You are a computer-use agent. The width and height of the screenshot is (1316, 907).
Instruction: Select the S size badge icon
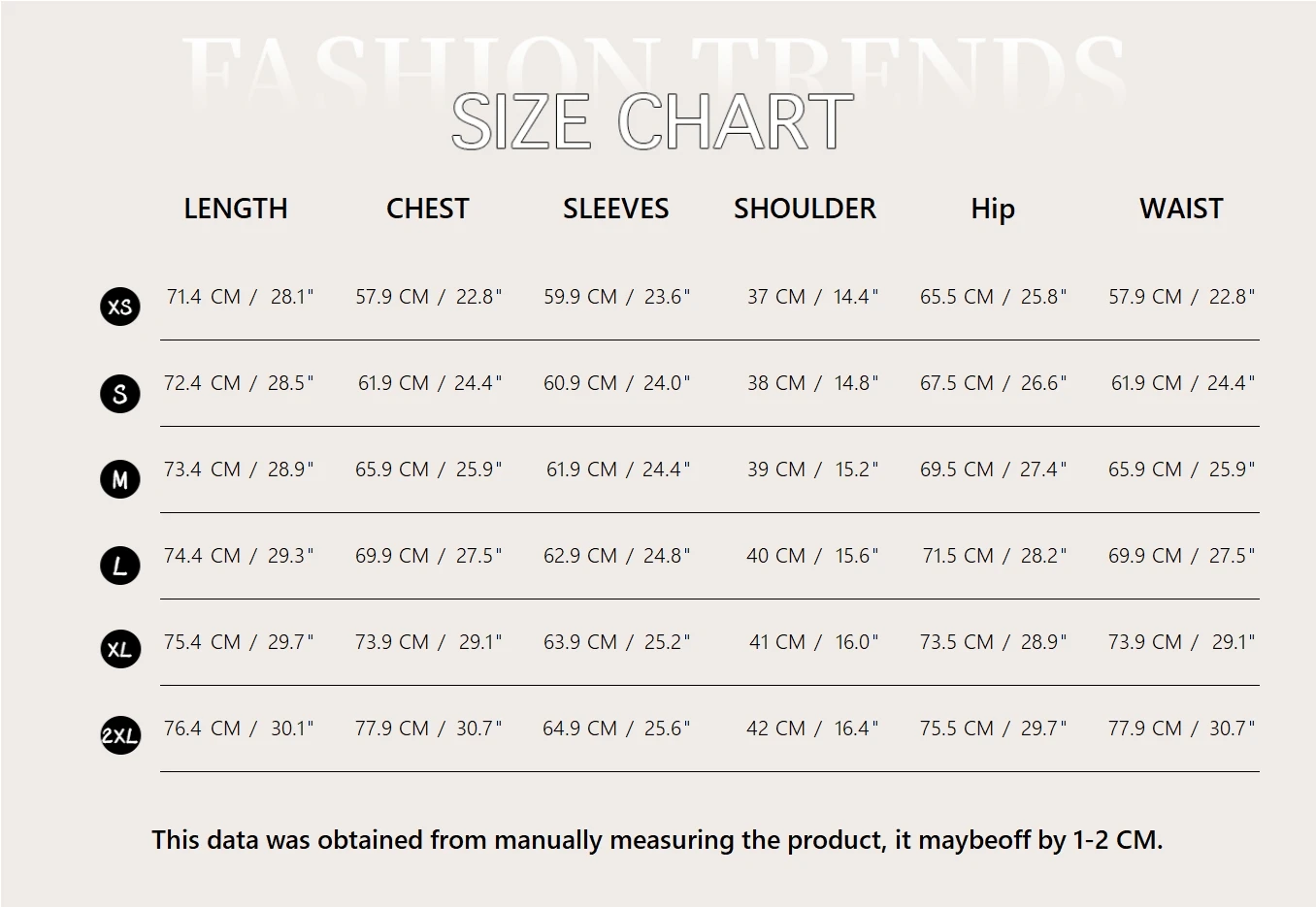120,394
